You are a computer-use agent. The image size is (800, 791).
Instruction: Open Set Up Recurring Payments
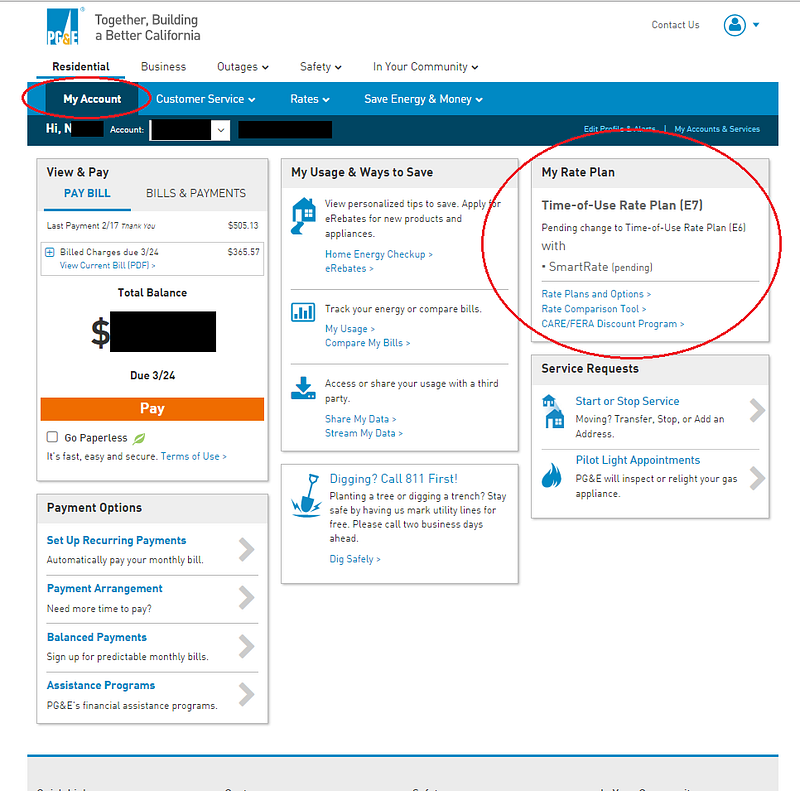click(116, 540)
